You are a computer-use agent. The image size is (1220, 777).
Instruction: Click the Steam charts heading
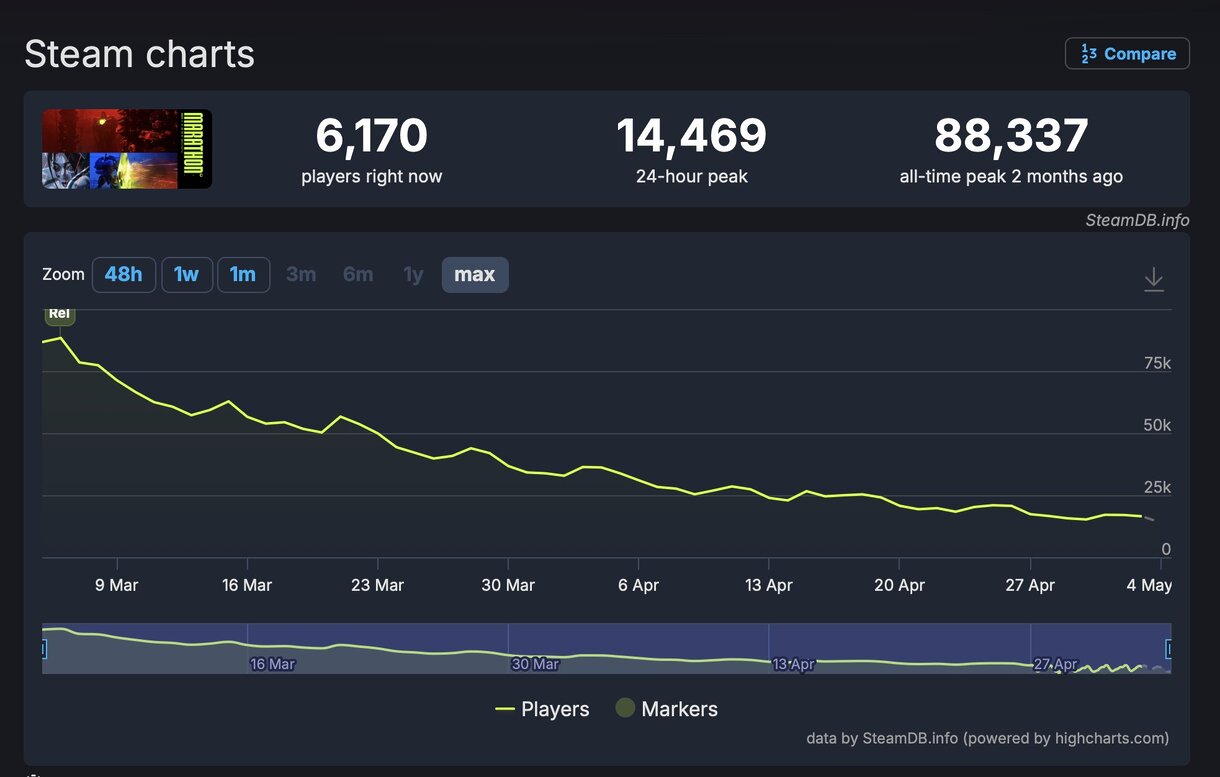(x=139, y=54)
